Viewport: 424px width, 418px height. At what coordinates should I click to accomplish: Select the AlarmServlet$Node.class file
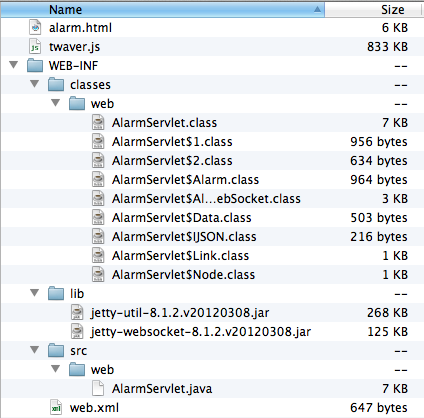click(183, 275)
